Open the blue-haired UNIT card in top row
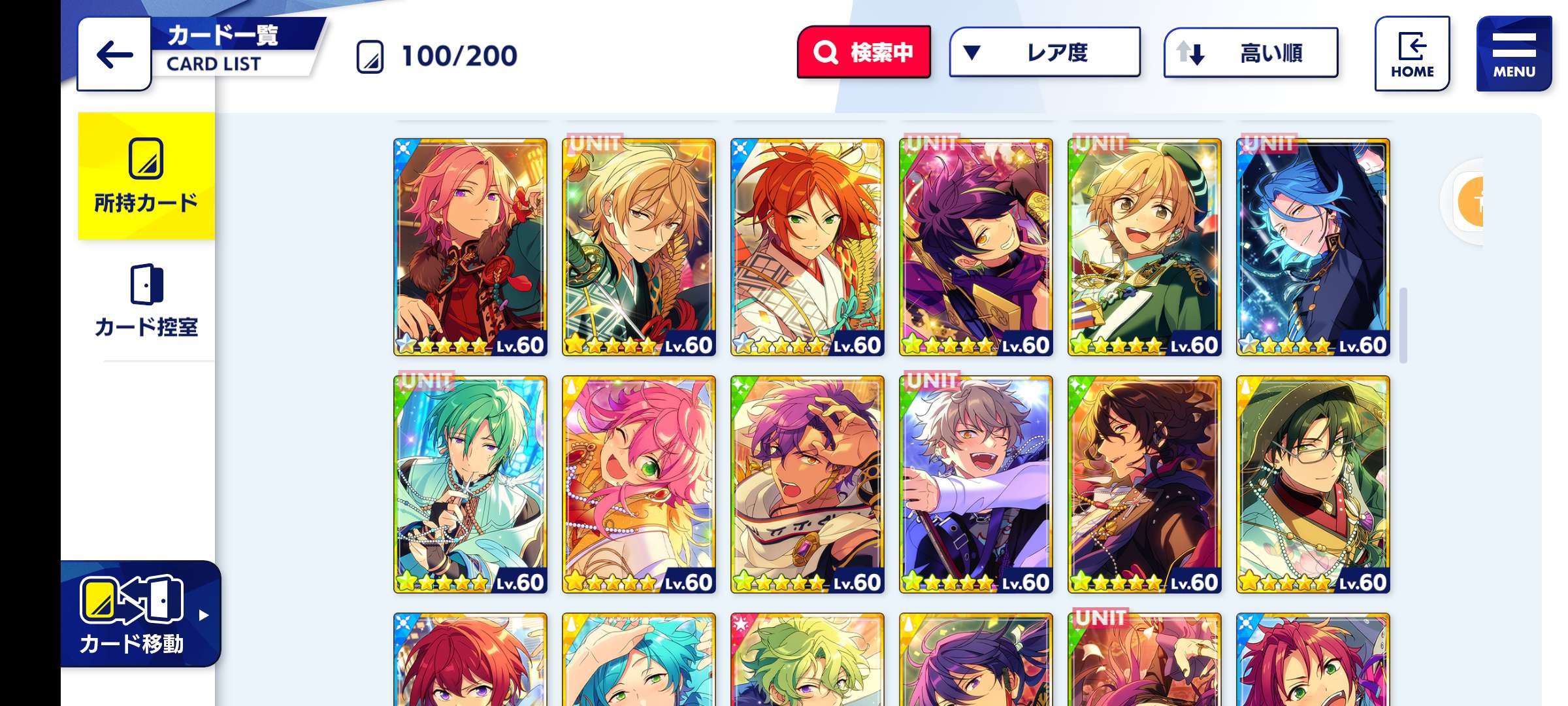The width and height of the screenshot is (1568, 706). [1313, 247]
